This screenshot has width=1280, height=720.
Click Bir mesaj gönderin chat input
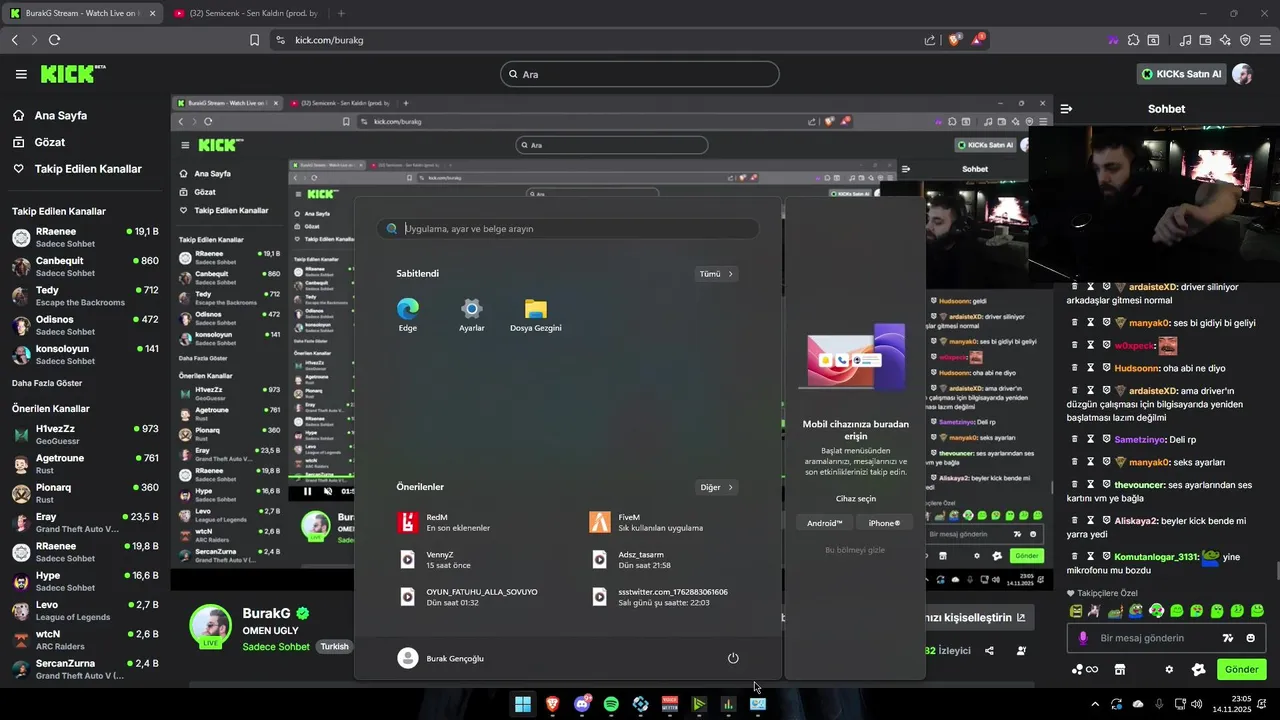[1142, 638]
